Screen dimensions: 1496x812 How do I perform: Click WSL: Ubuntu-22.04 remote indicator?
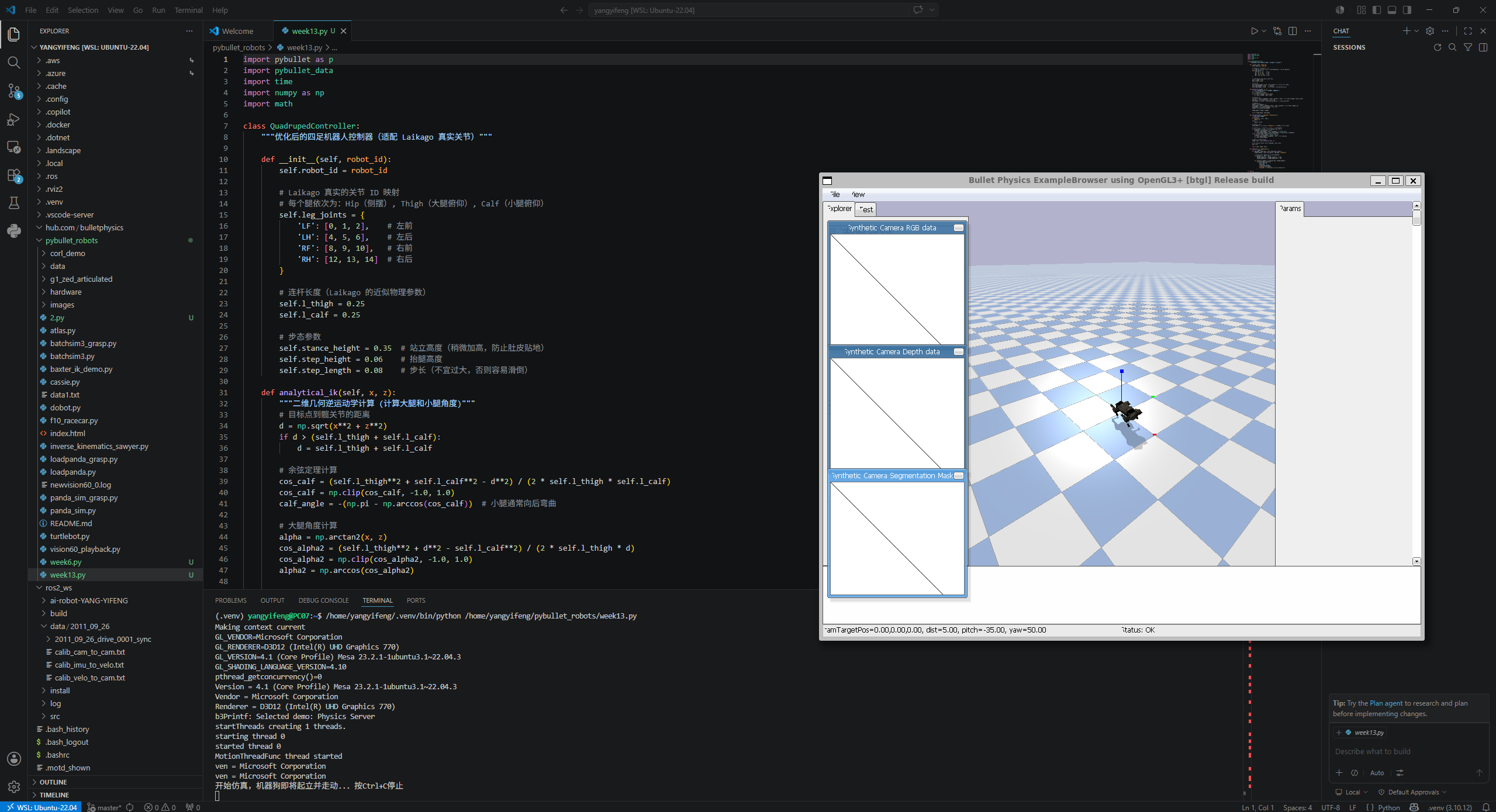point(42,807)
